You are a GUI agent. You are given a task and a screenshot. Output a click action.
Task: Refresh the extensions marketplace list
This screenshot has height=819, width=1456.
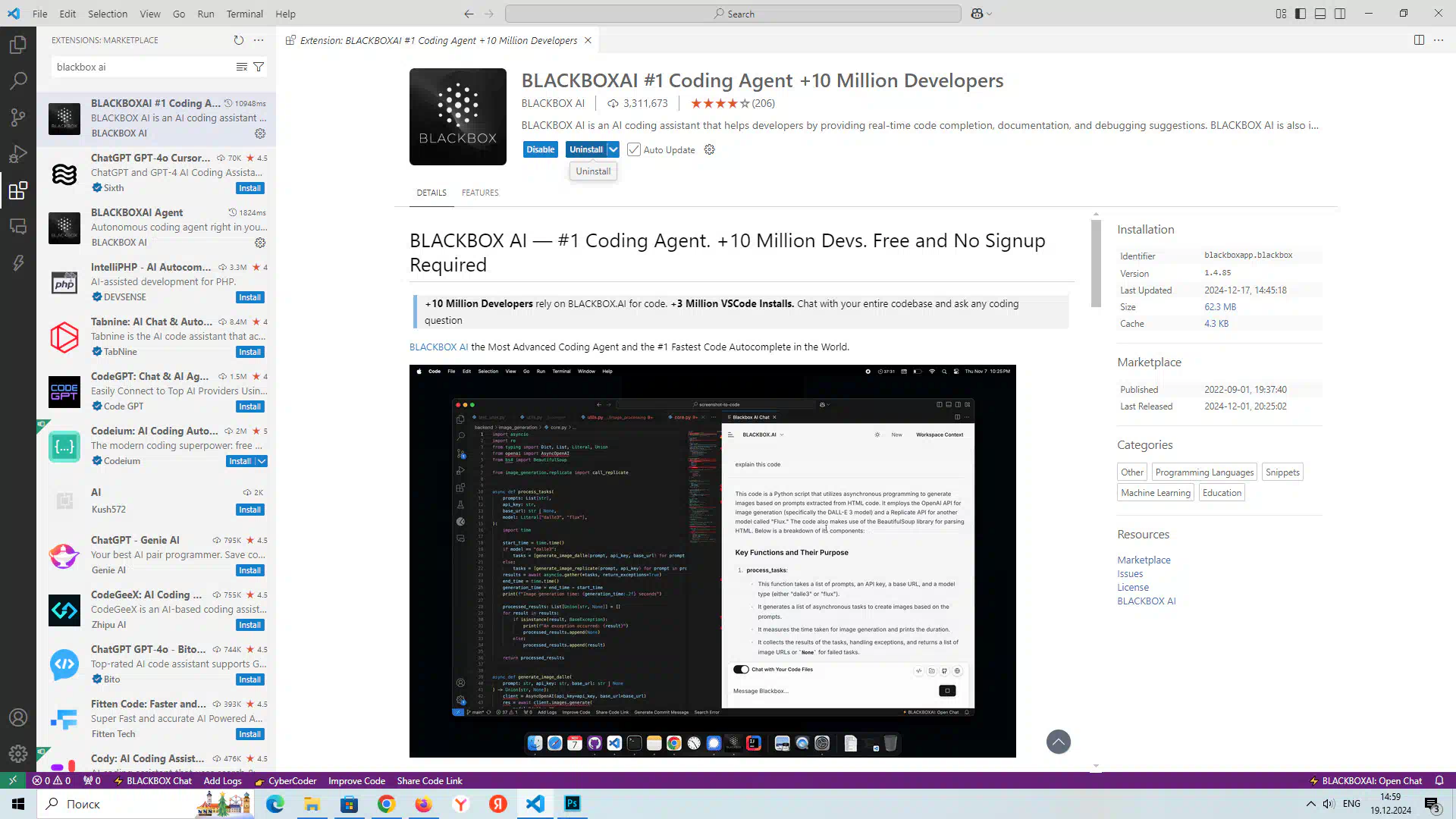click(x=239, y=40)
